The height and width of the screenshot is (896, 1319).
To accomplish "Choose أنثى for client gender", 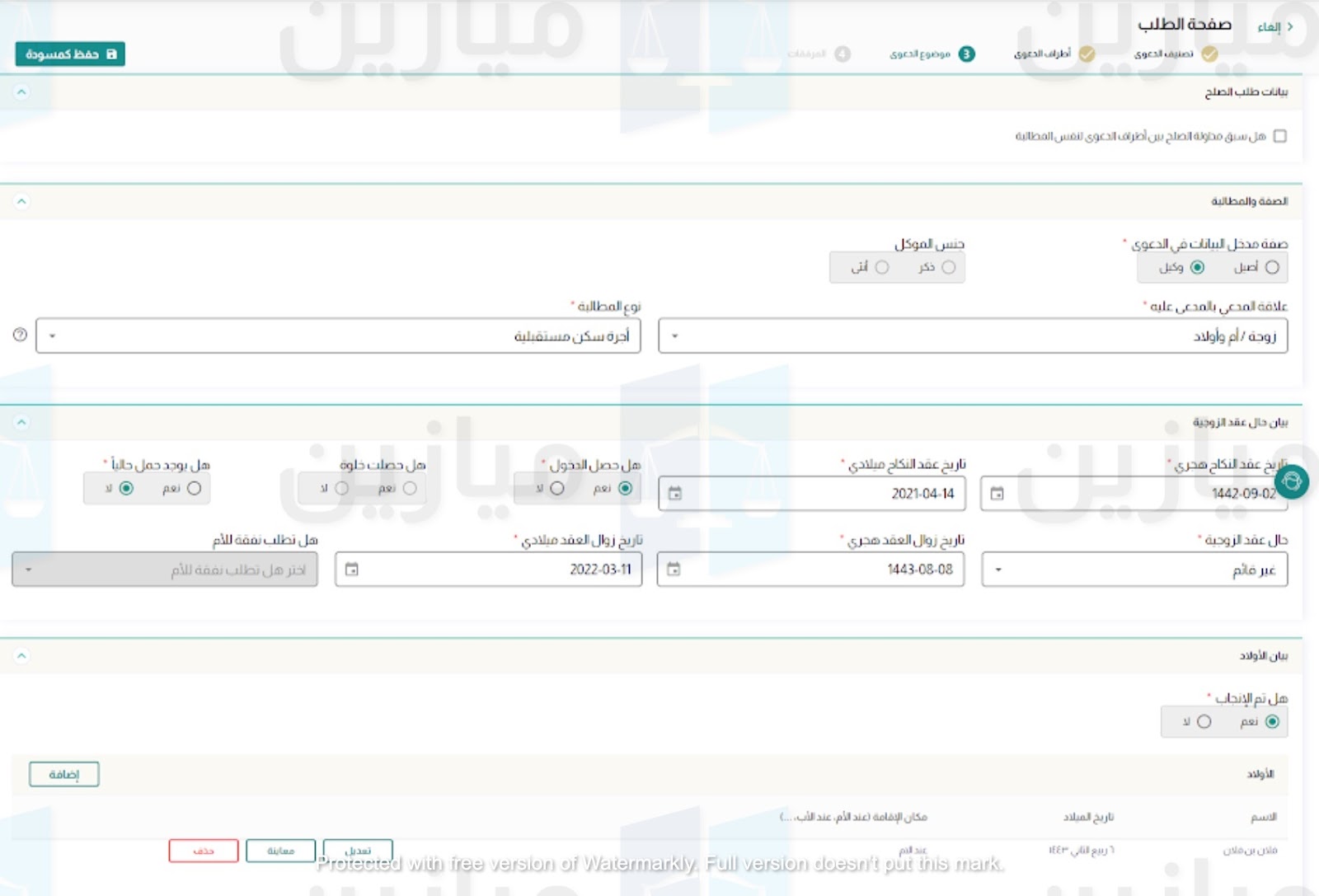I will click(882, 267).
